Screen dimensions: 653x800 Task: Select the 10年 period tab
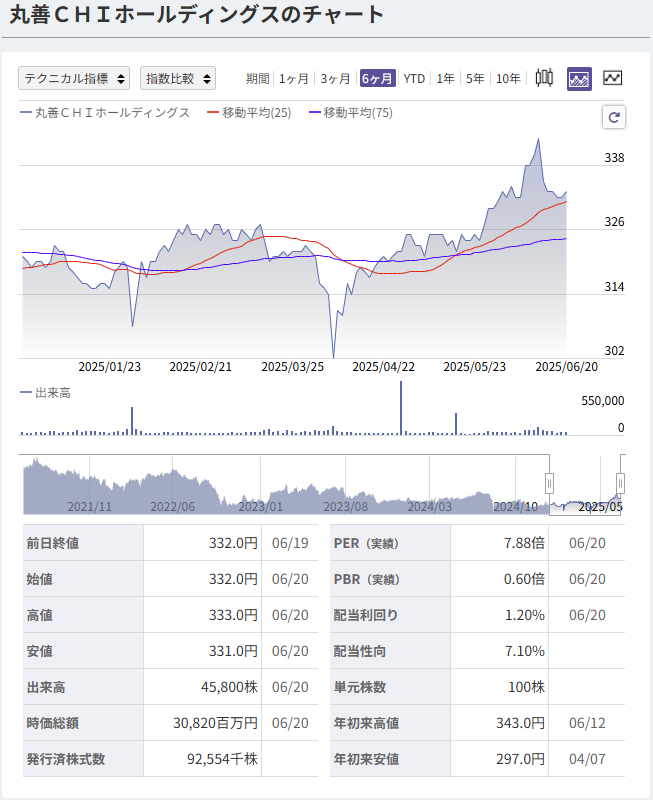tap(508, 79)
